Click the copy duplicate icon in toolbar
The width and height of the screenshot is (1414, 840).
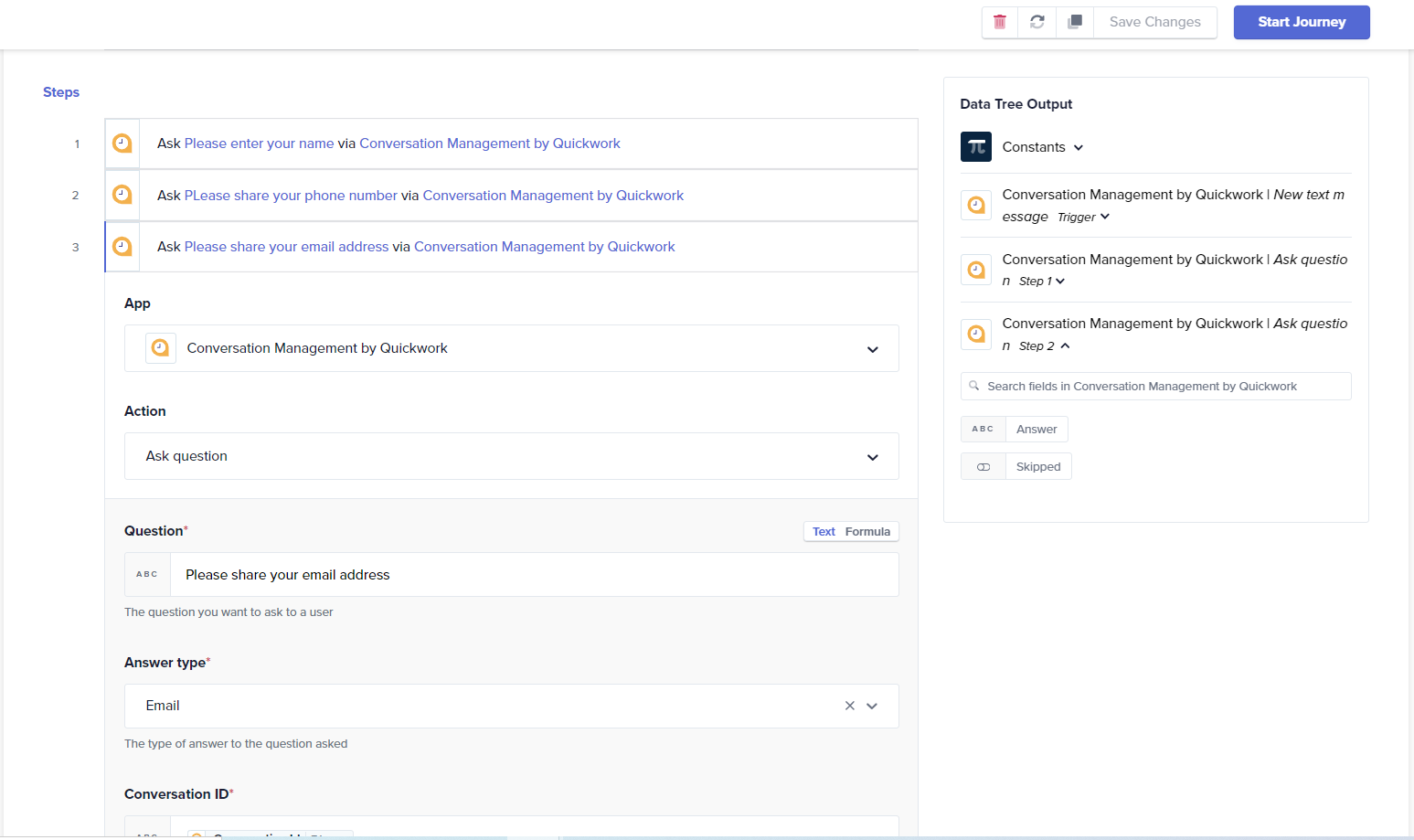tap(1075, 22)
